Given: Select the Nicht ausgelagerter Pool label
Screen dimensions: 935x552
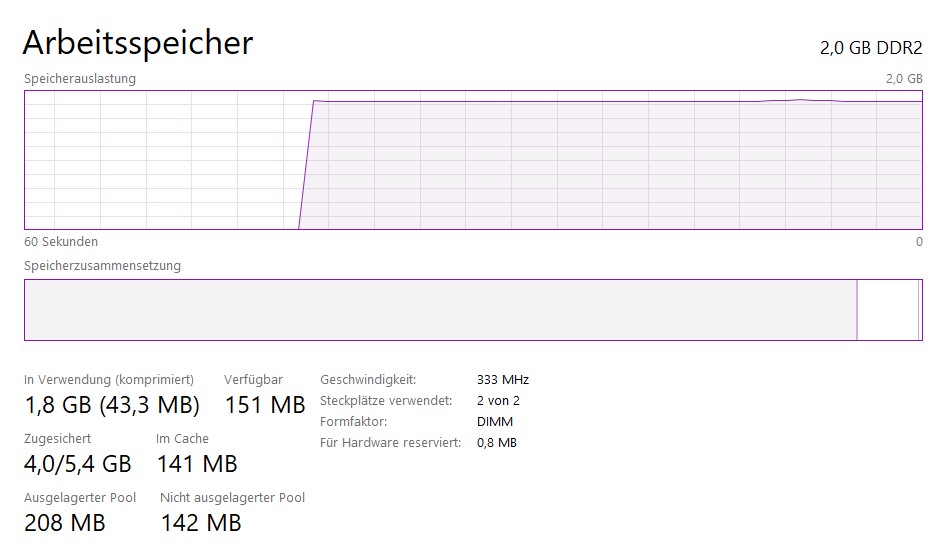Looking at the screenshot, I should tap(232, 498).
